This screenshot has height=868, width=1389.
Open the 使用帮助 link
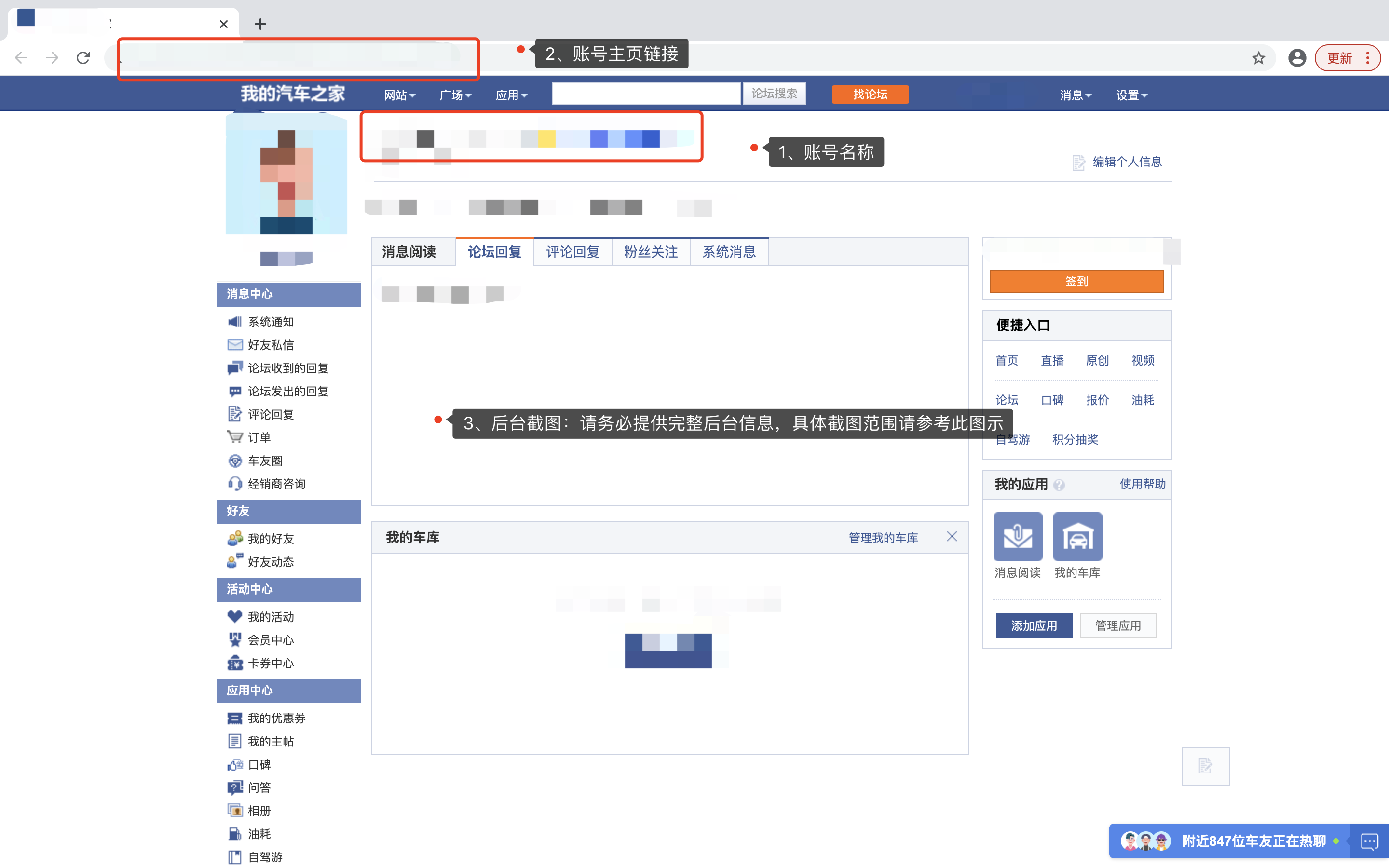(x=1142, y=484)
